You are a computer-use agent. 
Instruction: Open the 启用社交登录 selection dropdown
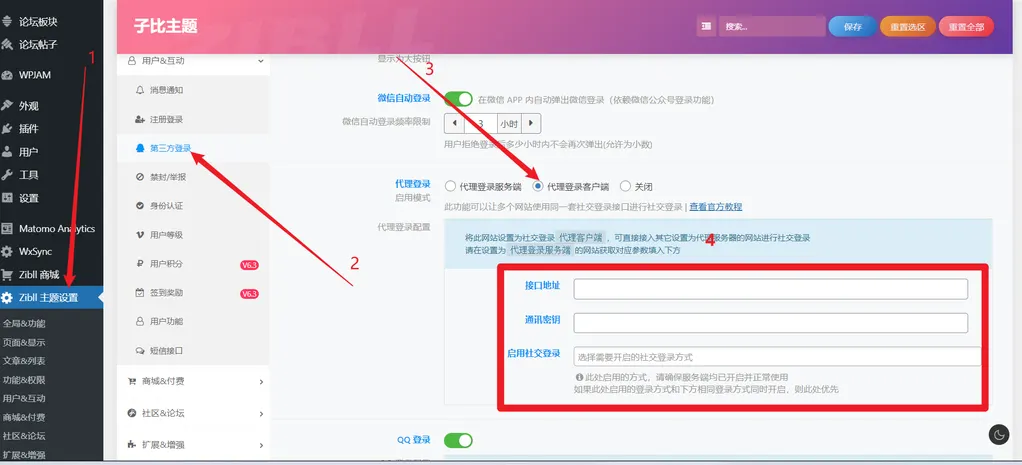click(x=777, y=357)
